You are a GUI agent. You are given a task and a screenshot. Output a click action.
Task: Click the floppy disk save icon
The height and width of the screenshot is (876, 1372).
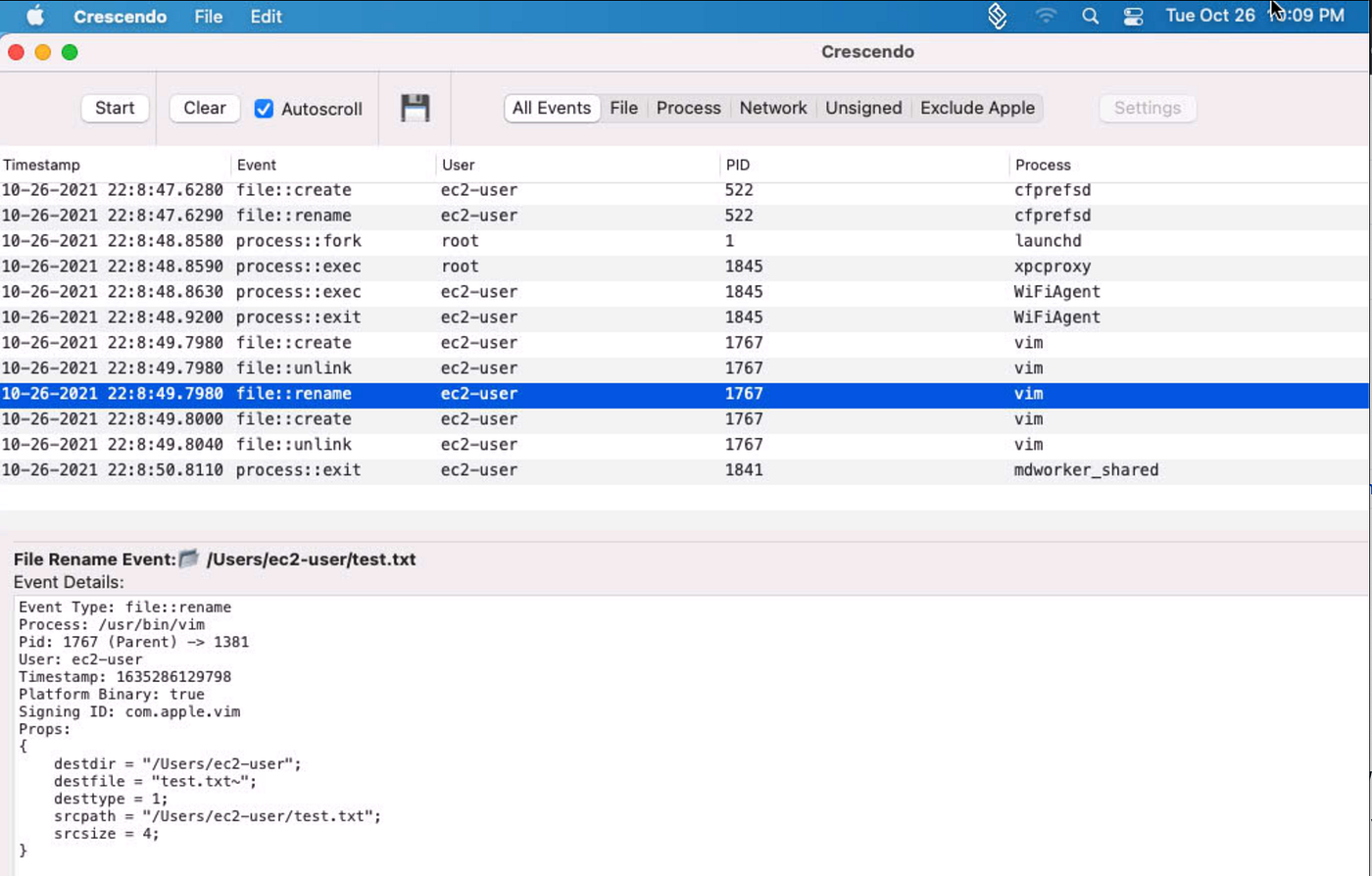[x=416, y=108]
